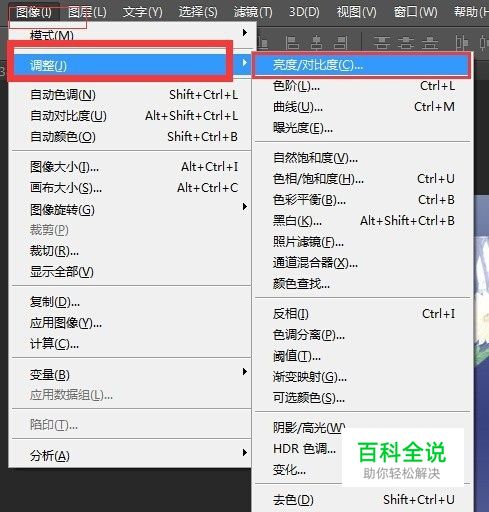This screenshot has width=489, height=512.
Task: Choose 色阶(L)... adjustment
Action: [x=362, y=86]
